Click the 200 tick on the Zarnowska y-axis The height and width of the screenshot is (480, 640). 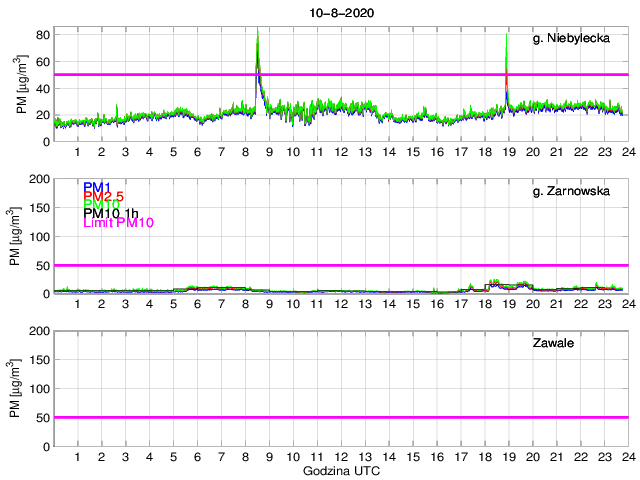pos(40,179)
